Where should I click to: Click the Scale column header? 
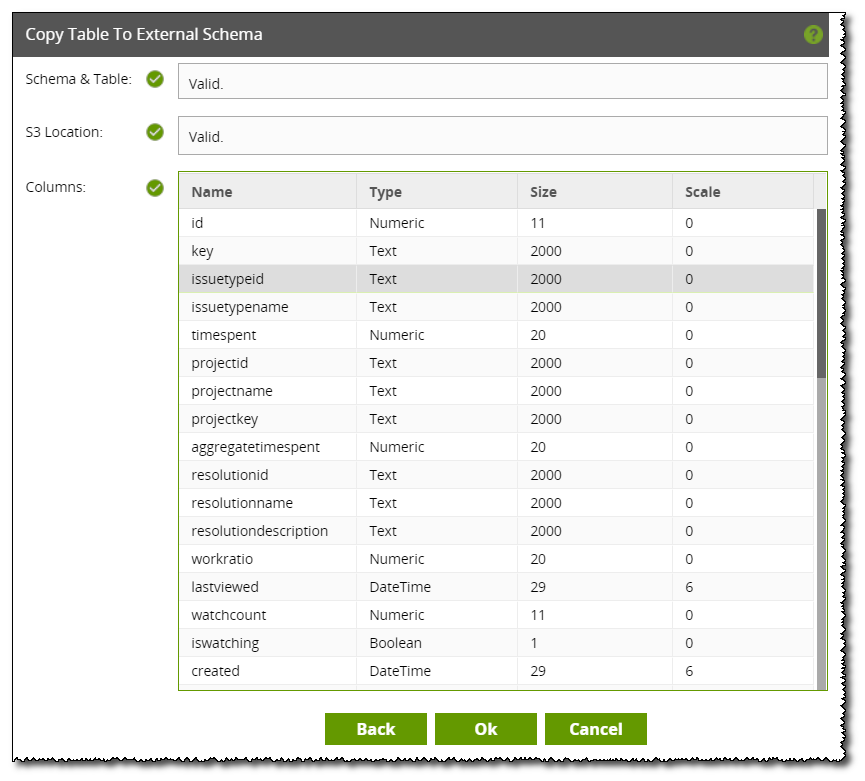[x=743, y=191]
